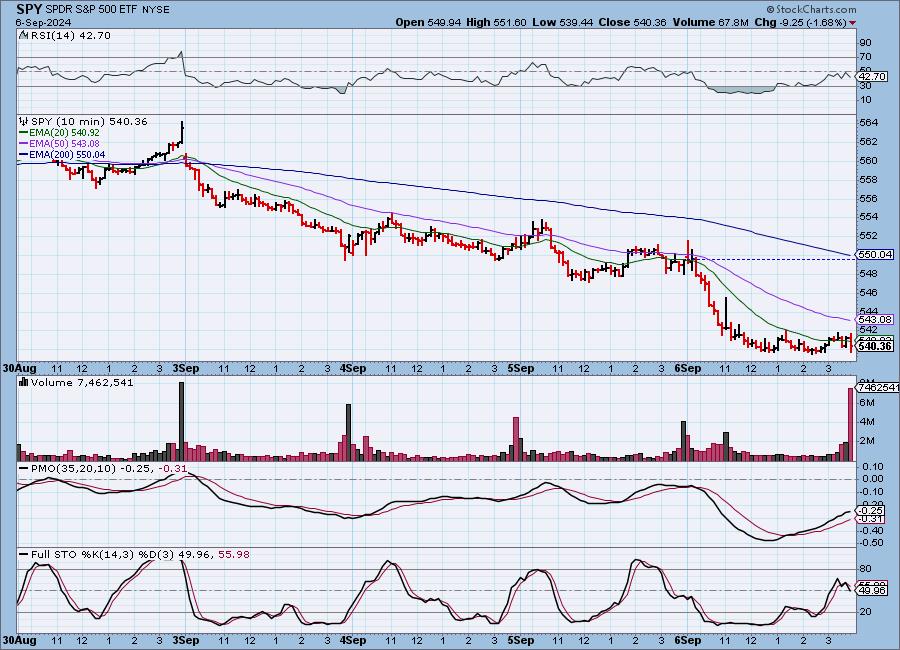This screenshot has width=900, height=650.
Task: Click the 4Sep date on the bottom time axis
Action: (353, 640)
